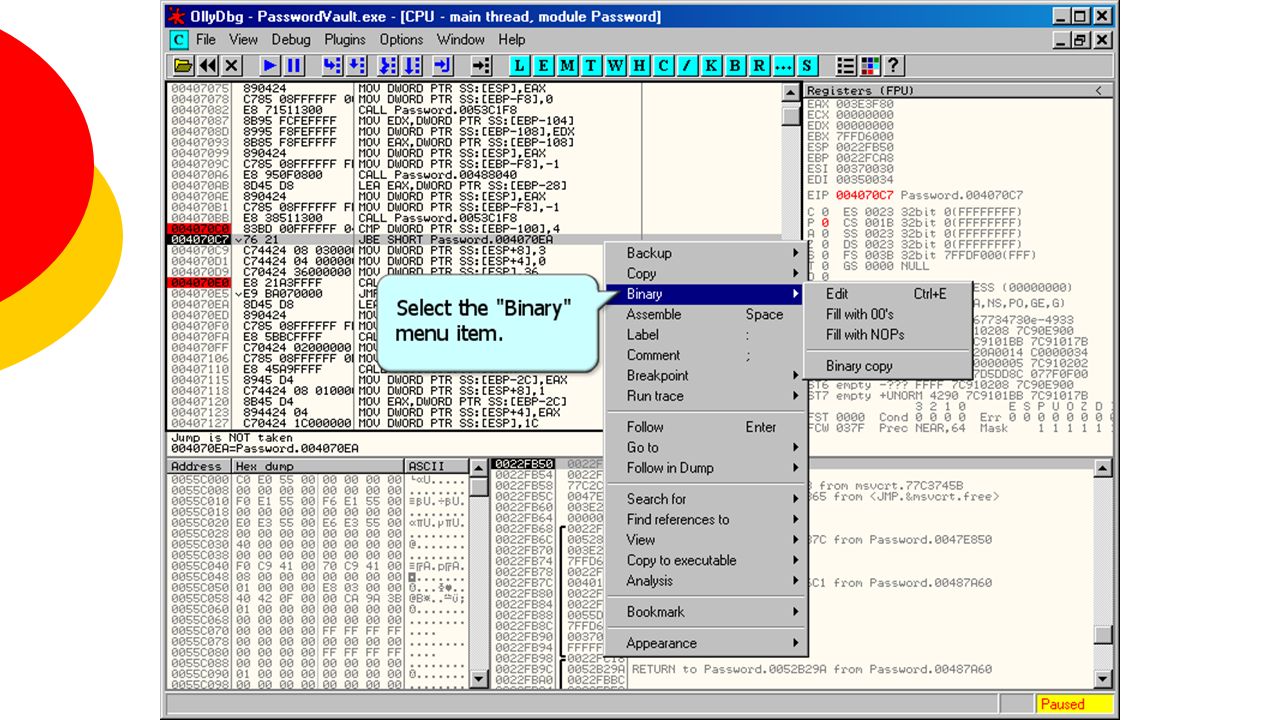This screenshot has width=1280, height=720.
Task: Open the Debug menu
Action: point(291,40)
